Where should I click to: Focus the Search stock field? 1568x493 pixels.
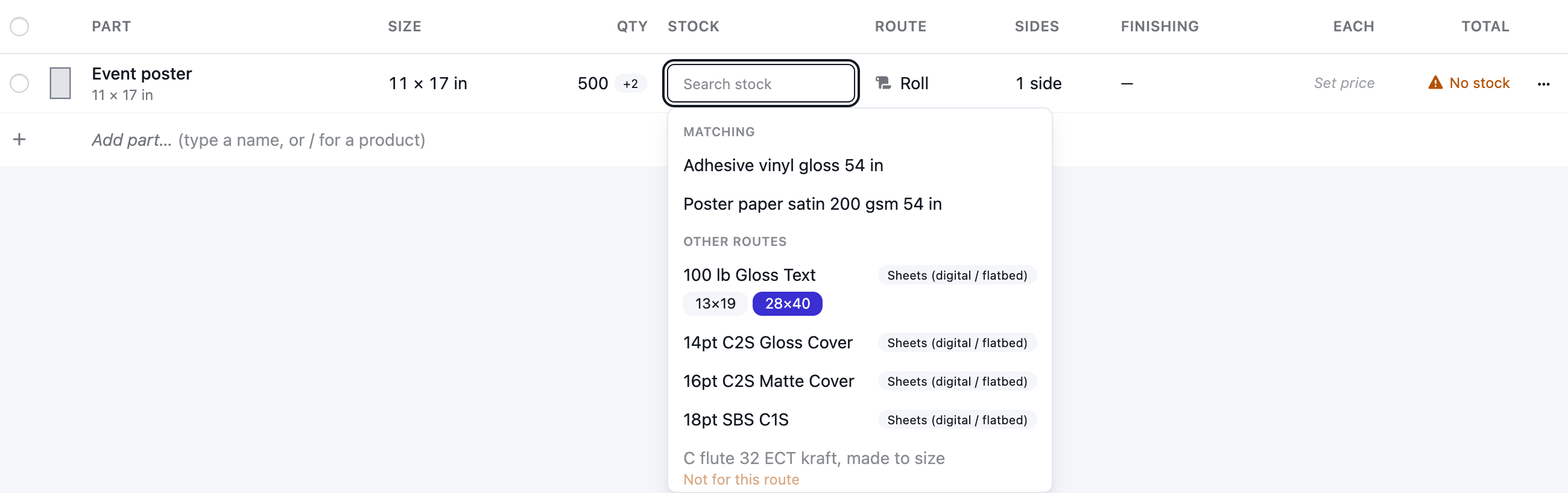pos(761,83)
